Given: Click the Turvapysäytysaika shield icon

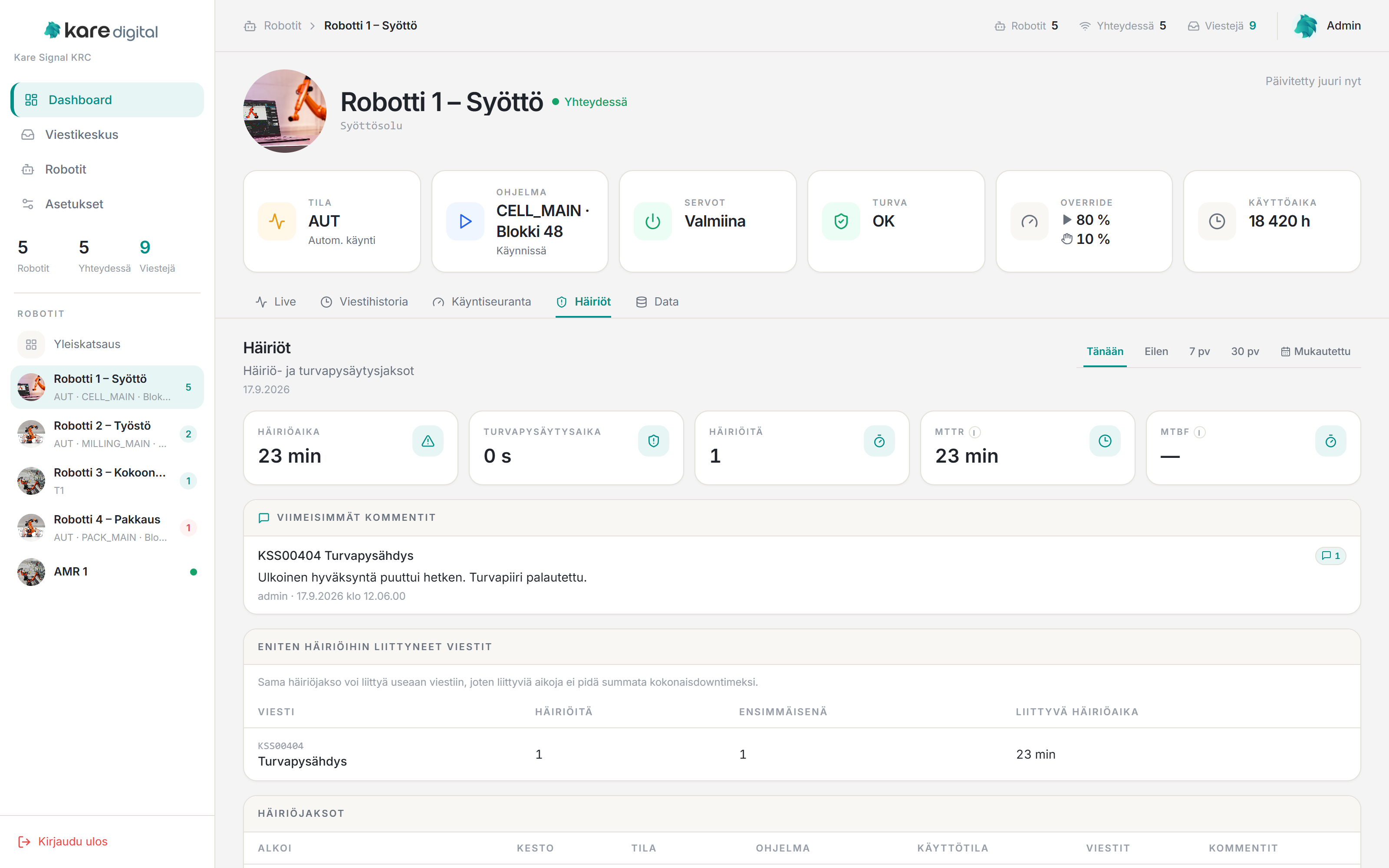Looking at the screenshot, I should click(x=653, y=441).
